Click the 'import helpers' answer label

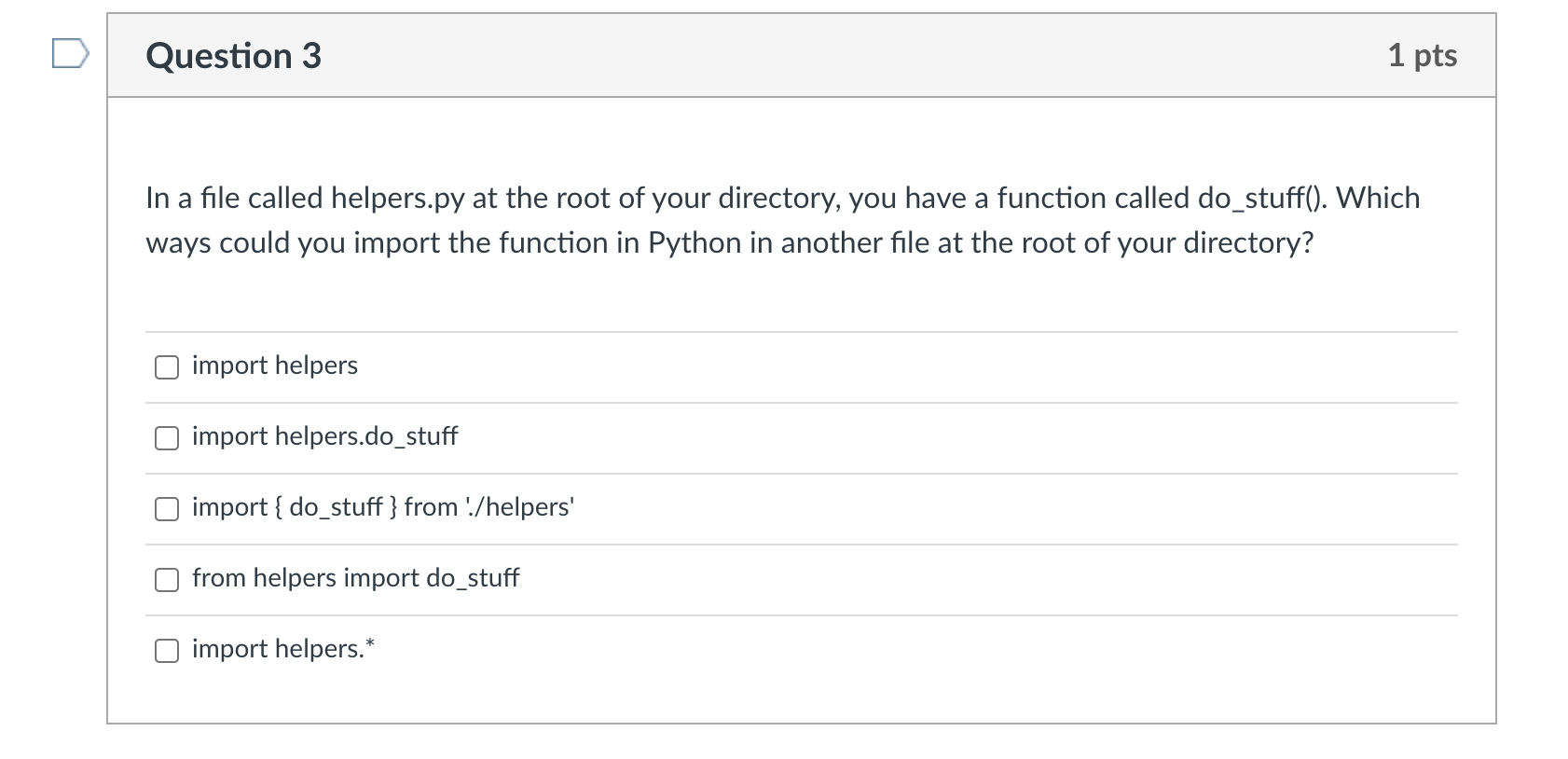(x=275, y=366)
